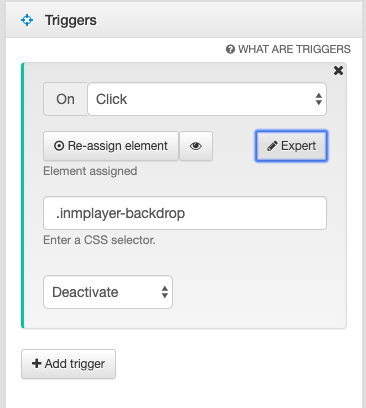Image resolution: width=366 pixels, height=408 pixels.
Task: Toggle the Expert mode button
Action: (x=291, y=146)
